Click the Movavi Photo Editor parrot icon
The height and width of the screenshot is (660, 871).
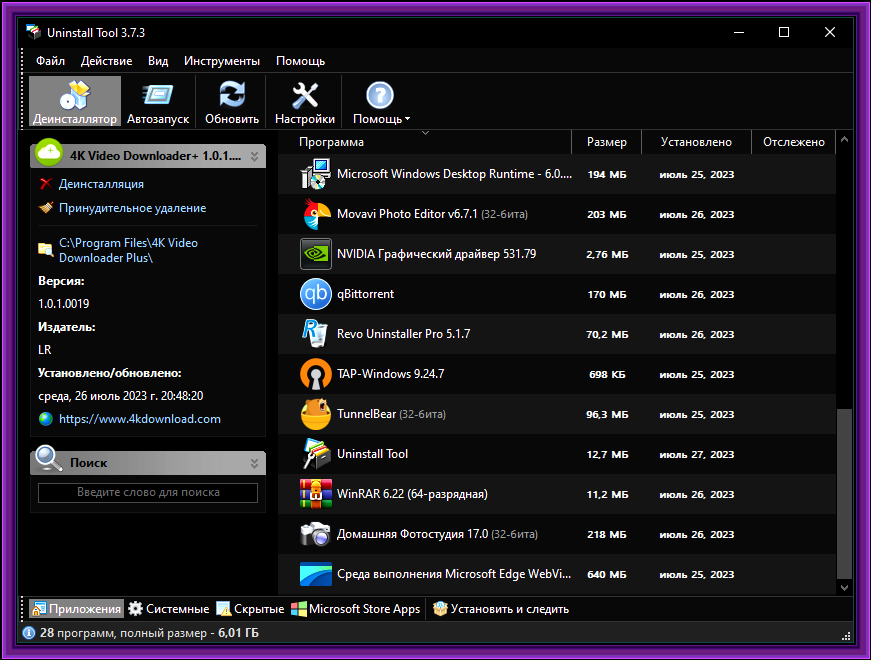point(316,214)
